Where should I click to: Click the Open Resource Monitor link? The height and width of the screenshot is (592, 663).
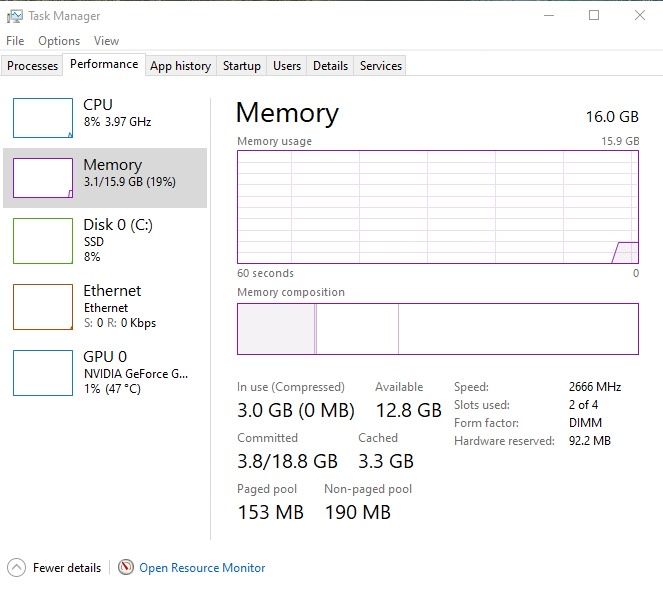point(202,567)
